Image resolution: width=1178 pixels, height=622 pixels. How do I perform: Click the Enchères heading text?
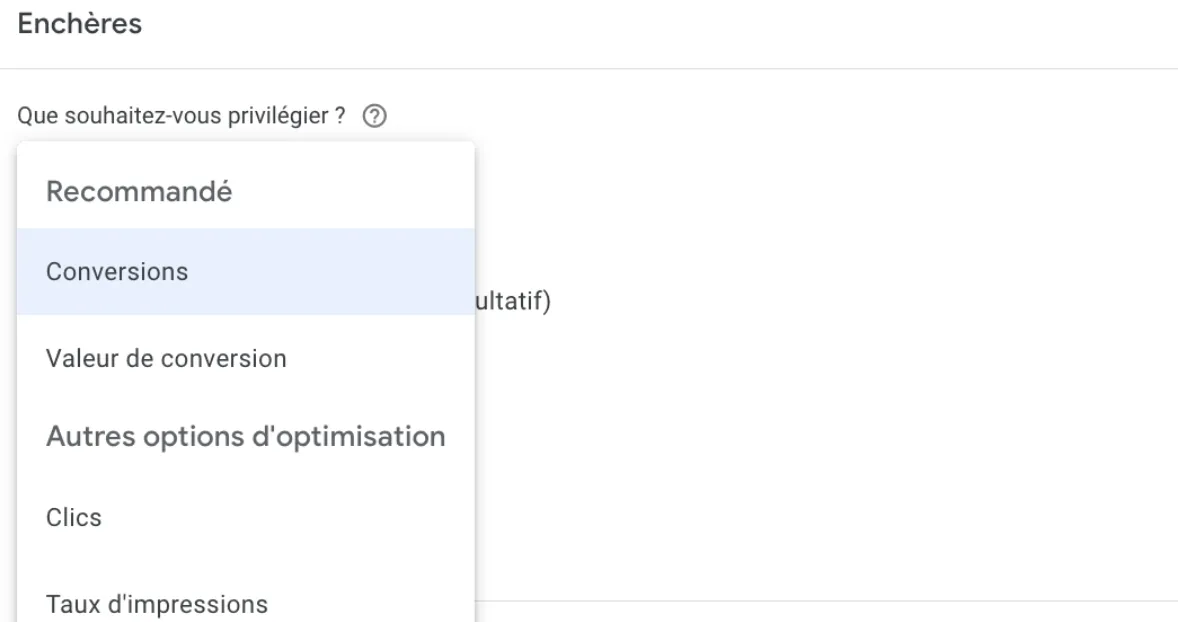[80, 24]
